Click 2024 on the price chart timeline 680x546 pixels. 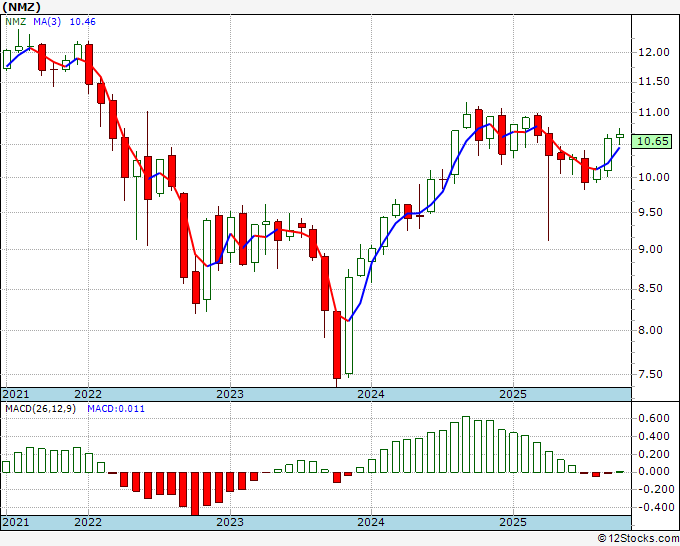pyautogui.click(x=371, y=394)
